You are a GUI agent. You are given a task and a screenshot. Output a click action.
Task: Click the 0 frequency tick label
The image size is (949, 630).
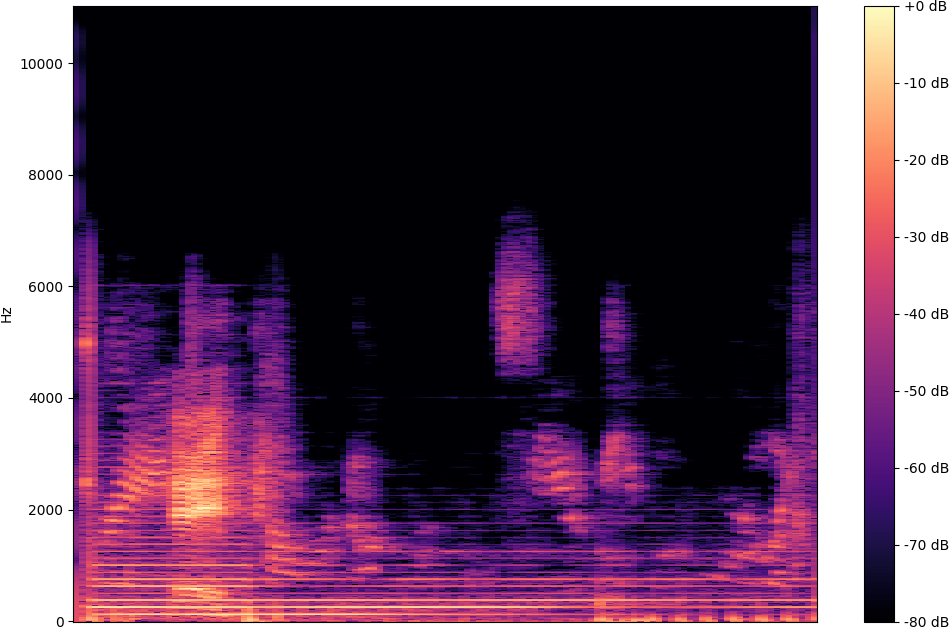pos(59,622)
